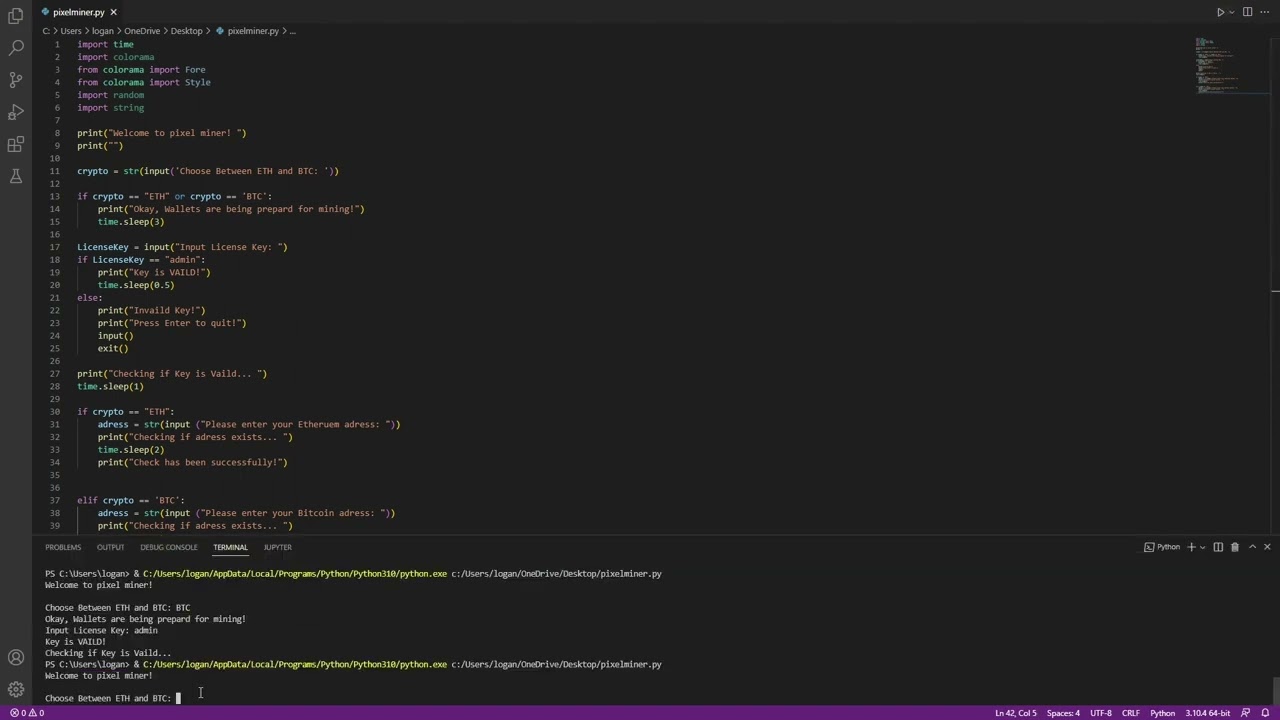Switch to the TERMINAL panel tab
Viewport: 1280px width, 720px height.
coord(230,547)
